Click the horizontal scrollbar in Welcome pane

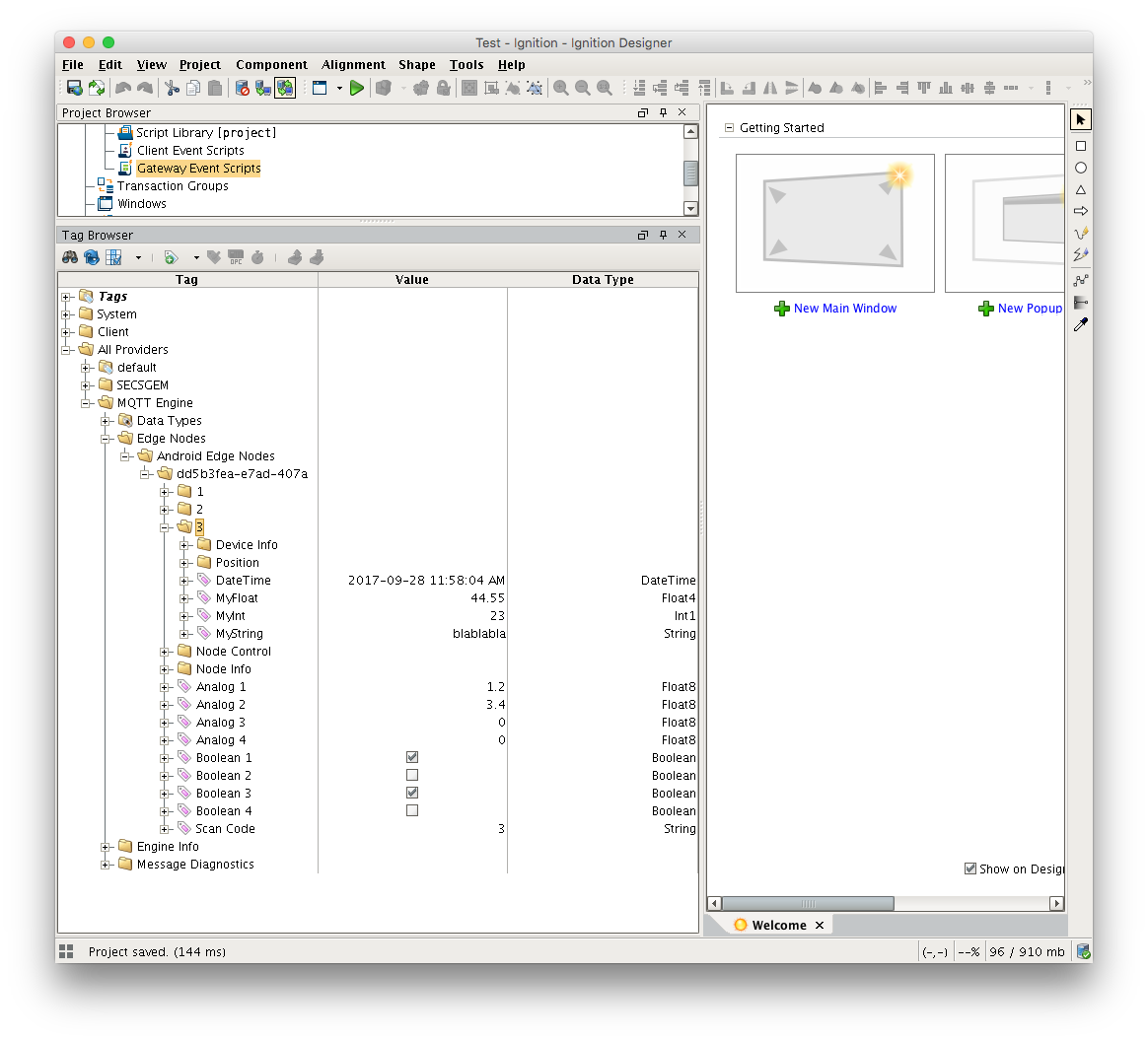pyautogui.click(x=808, y=904)
